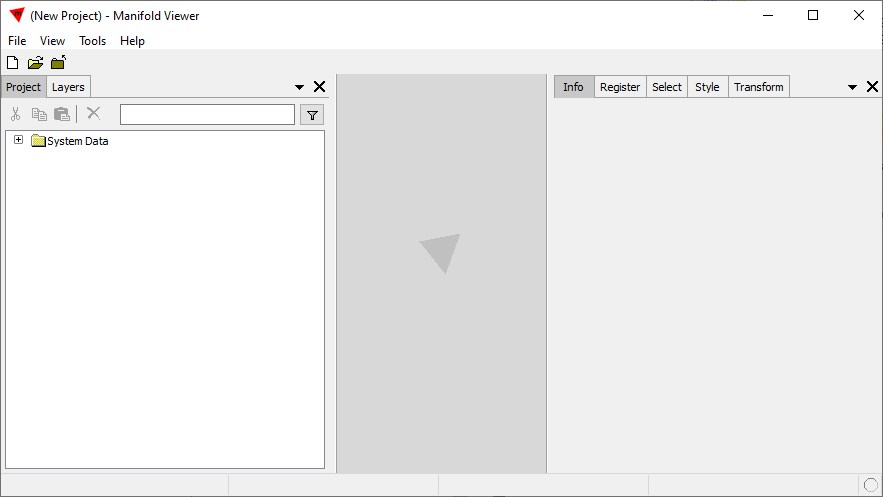This screenshot has width=883, height=497.
Task: Switch to the Project tab
Action: [24, 87]
